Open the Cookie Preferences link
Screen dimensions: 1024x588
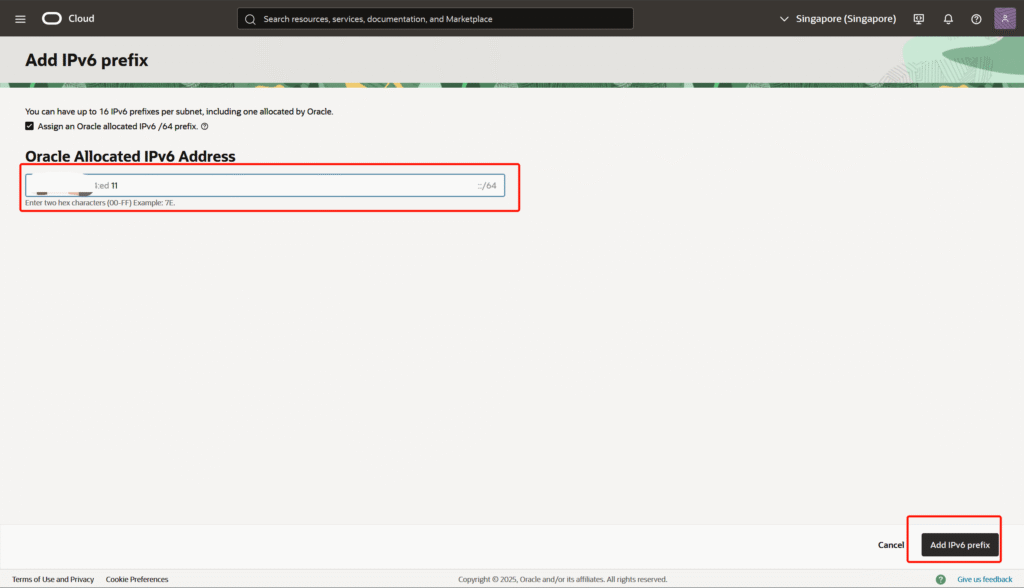[137, 579]
